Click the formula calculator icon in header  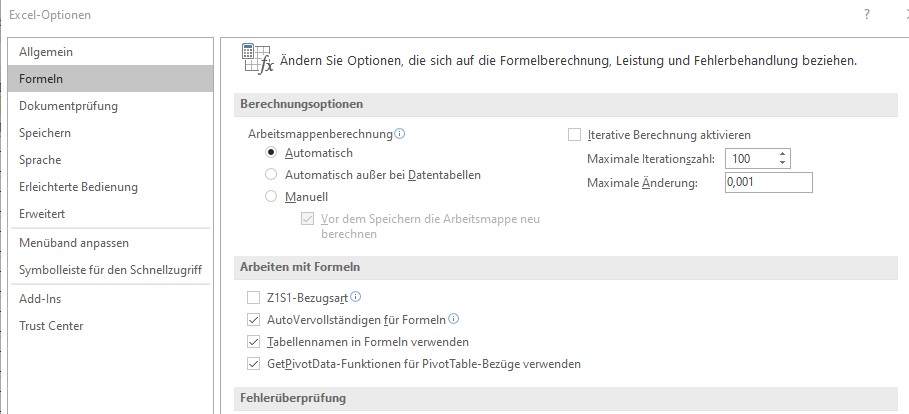tap(257, 58)
